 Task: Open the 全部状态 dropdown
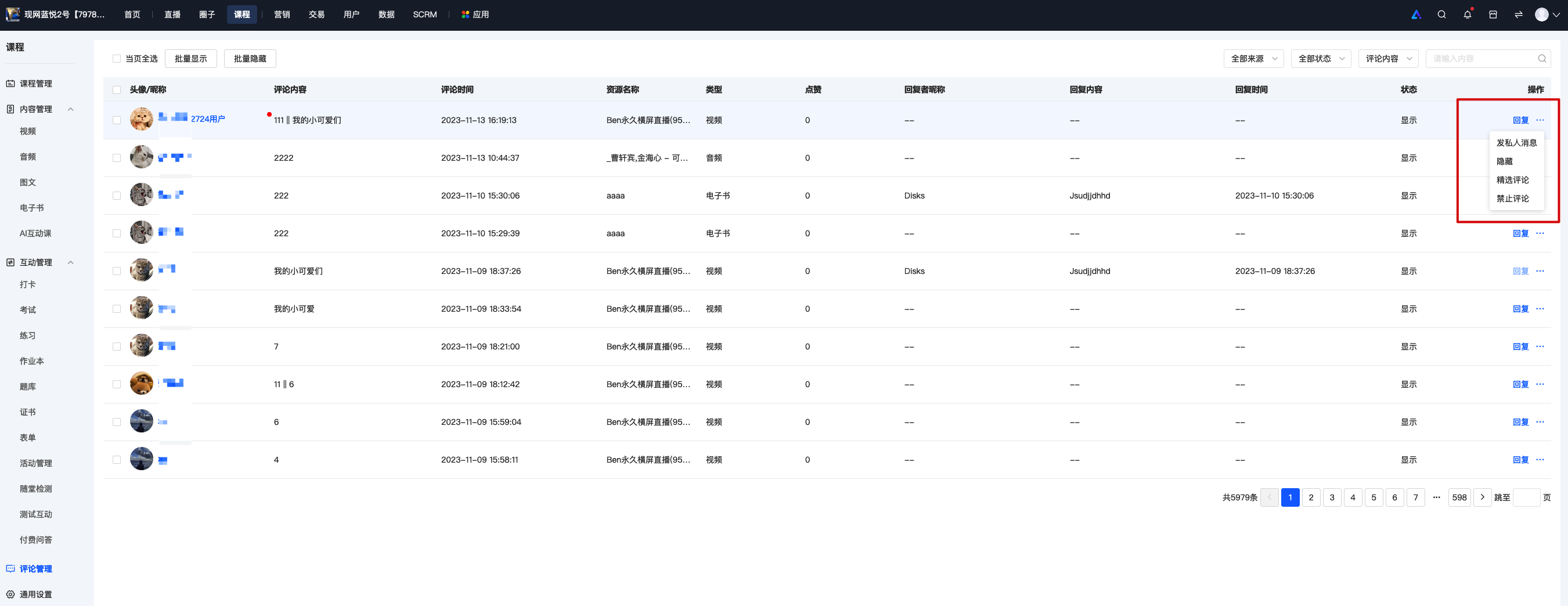[x=1321, y=59]
